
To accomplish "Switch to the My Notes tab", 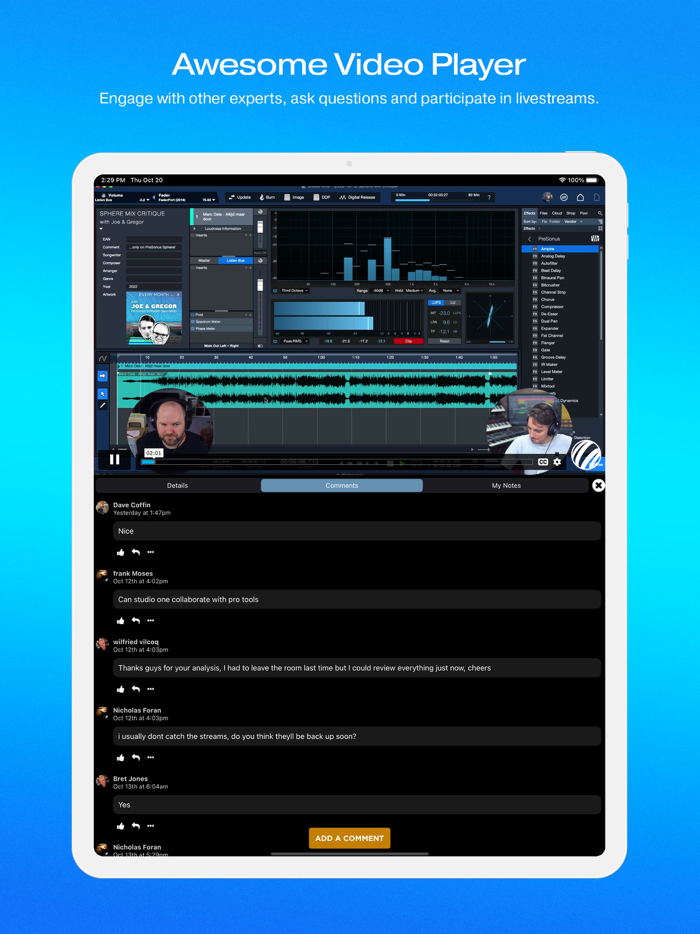I will 506,485.
